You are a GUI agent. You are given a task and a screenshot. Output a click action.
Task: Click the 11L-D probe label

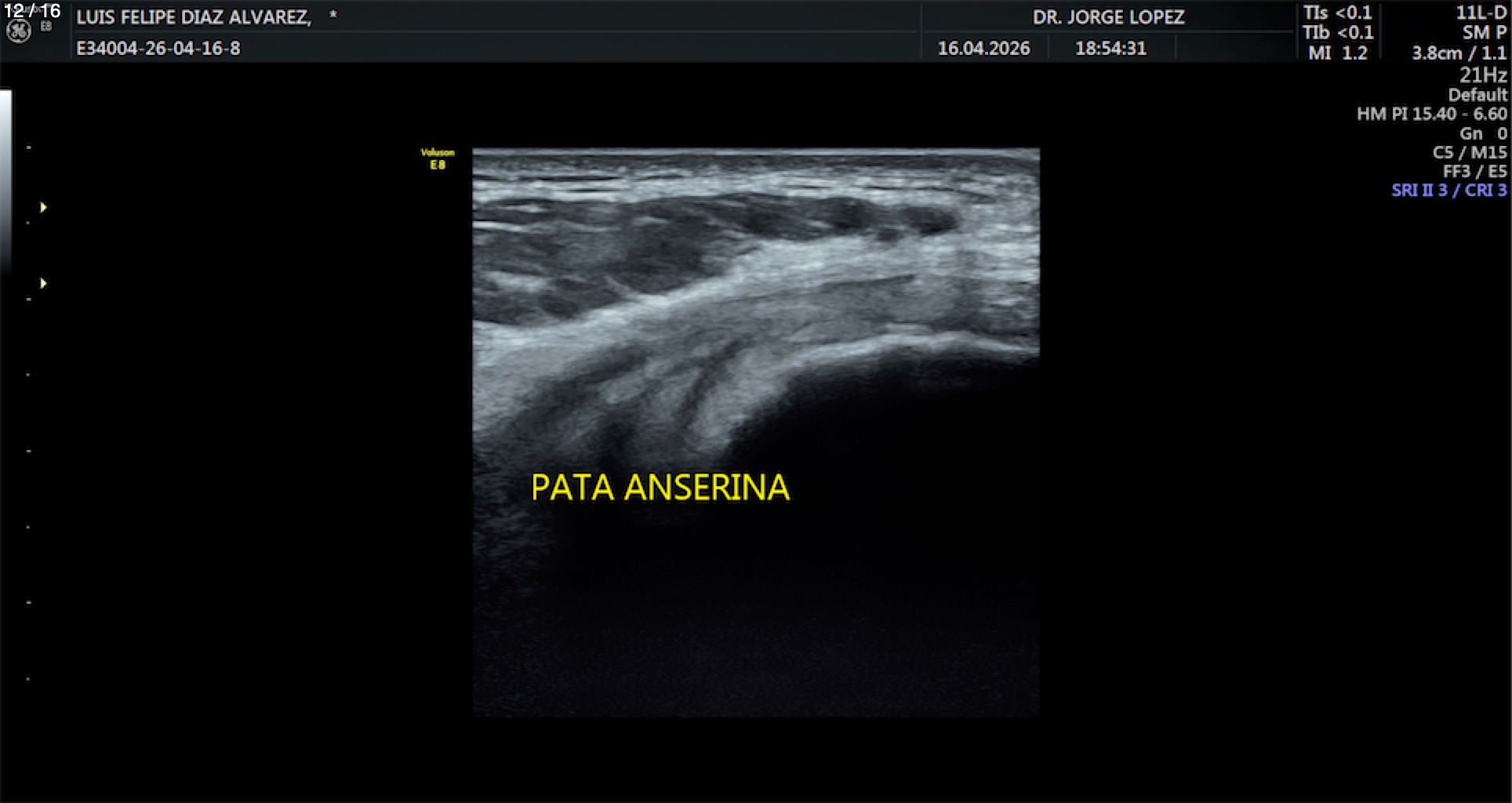click(x=1481, y=13)
